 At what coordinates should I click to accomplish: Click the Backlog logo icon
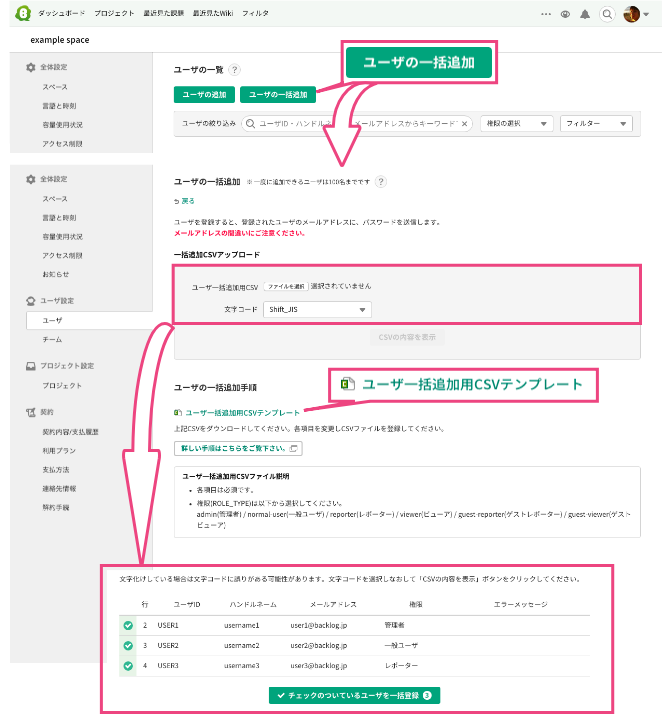(23, 13)
